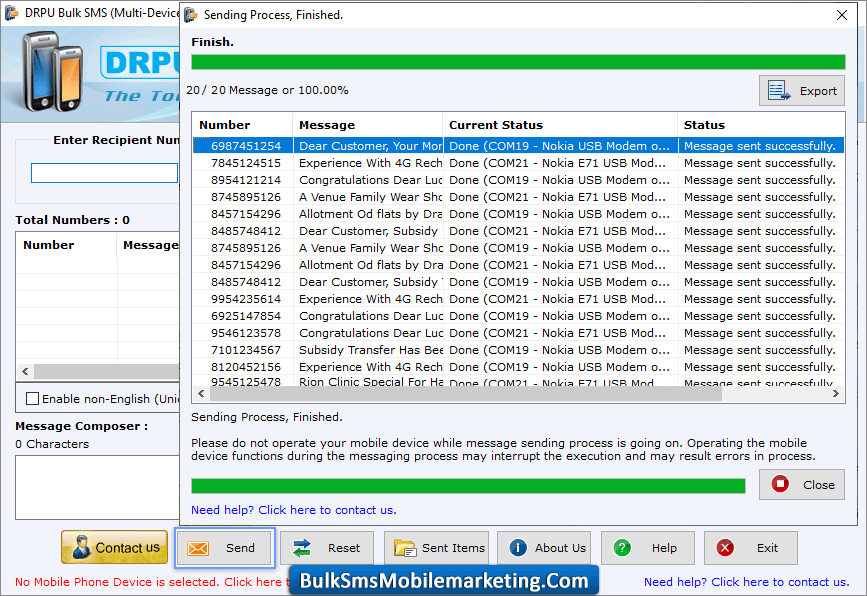Click the Export button
867x596 pixels.
coord(801,91)
